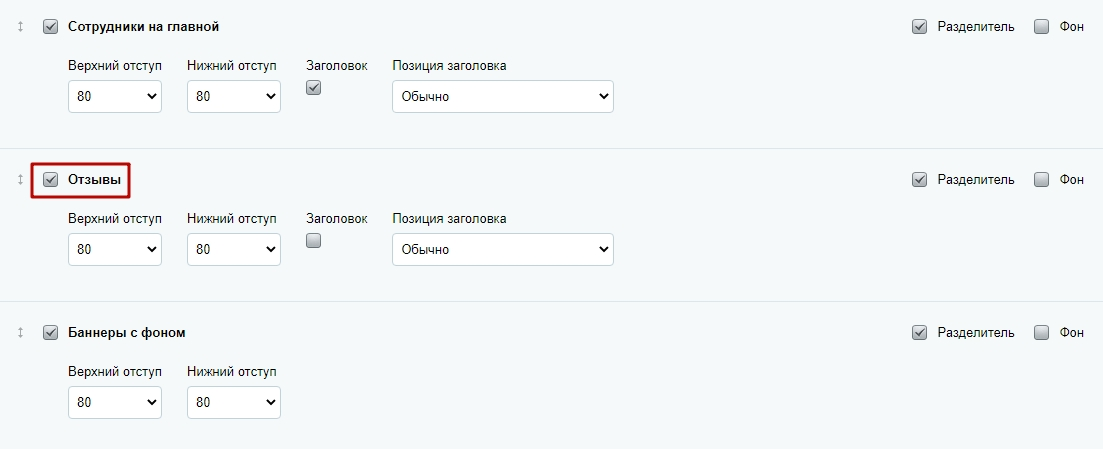Viewport: 1103px width, 449px height.
Task: Enable Фон checkbox for the Отзывы block
Action: [1041, 180]
